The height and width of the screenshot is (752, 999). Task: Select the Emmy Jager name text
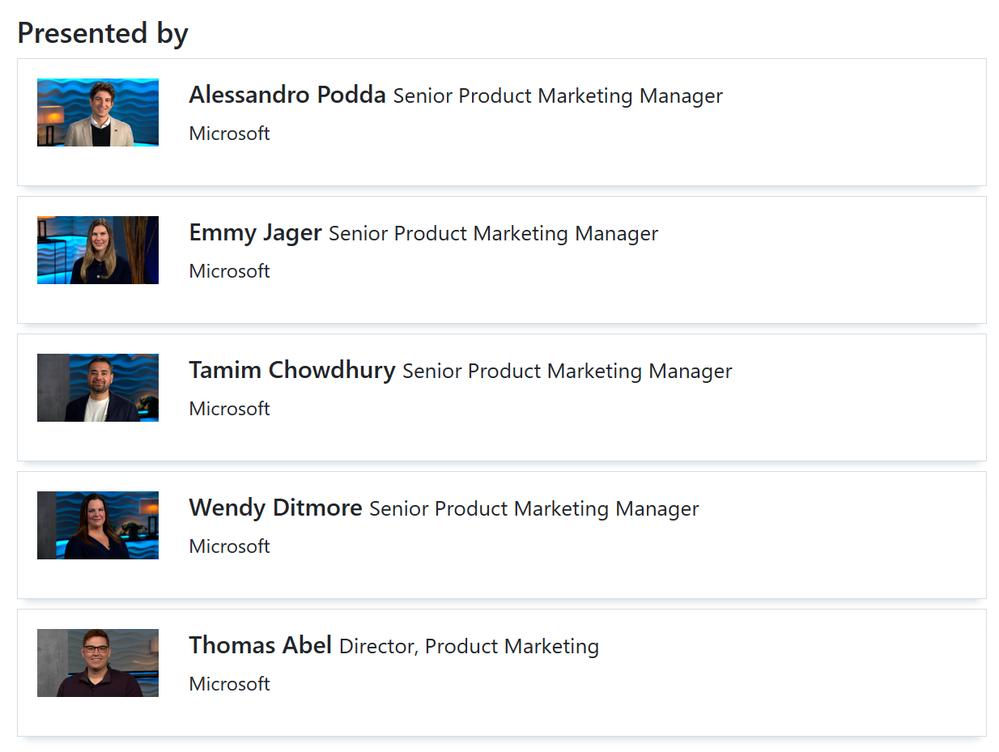(255, 233)
